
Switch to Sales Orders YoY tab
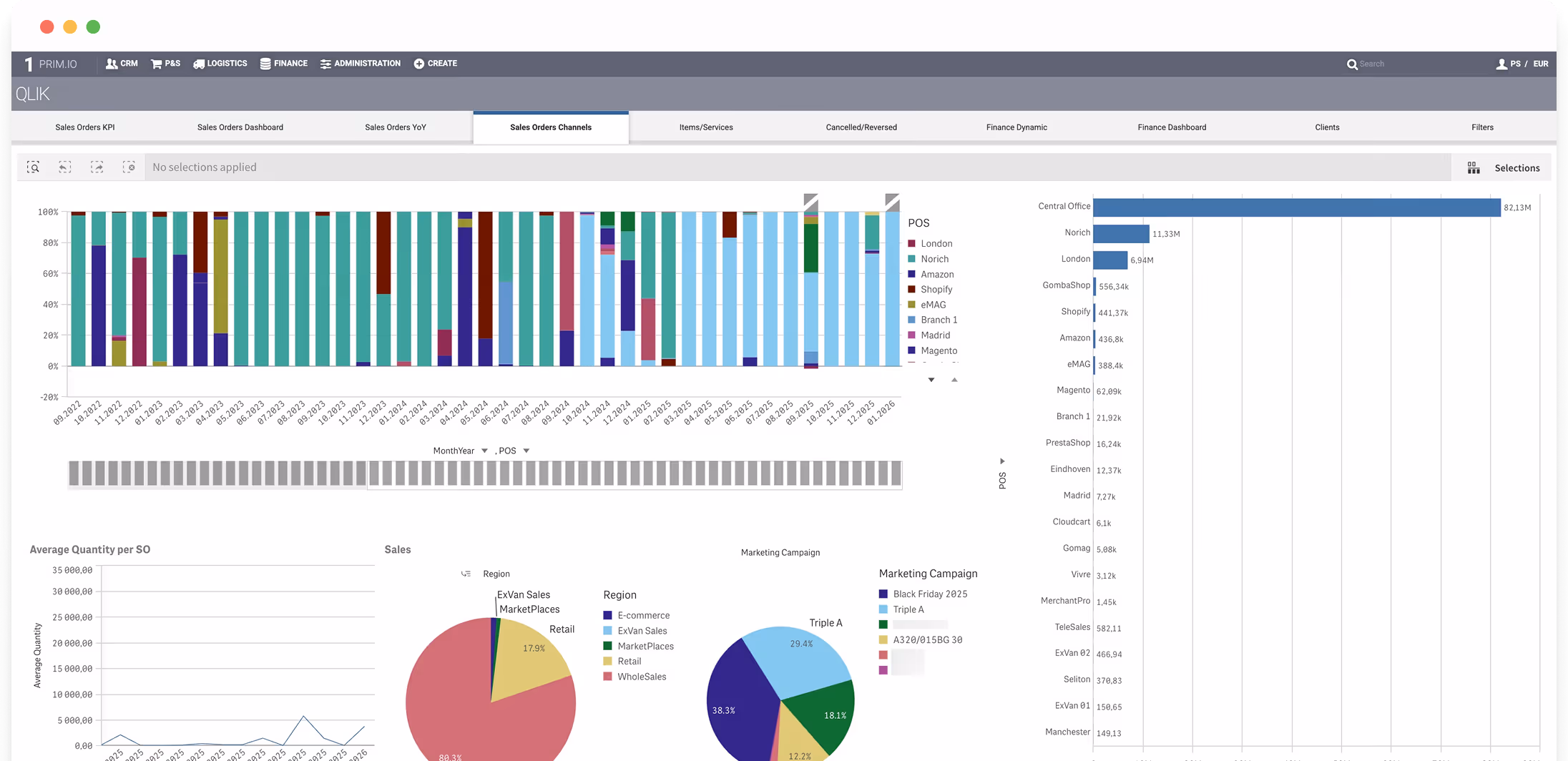pyautogui.click(x=396, y=127)
